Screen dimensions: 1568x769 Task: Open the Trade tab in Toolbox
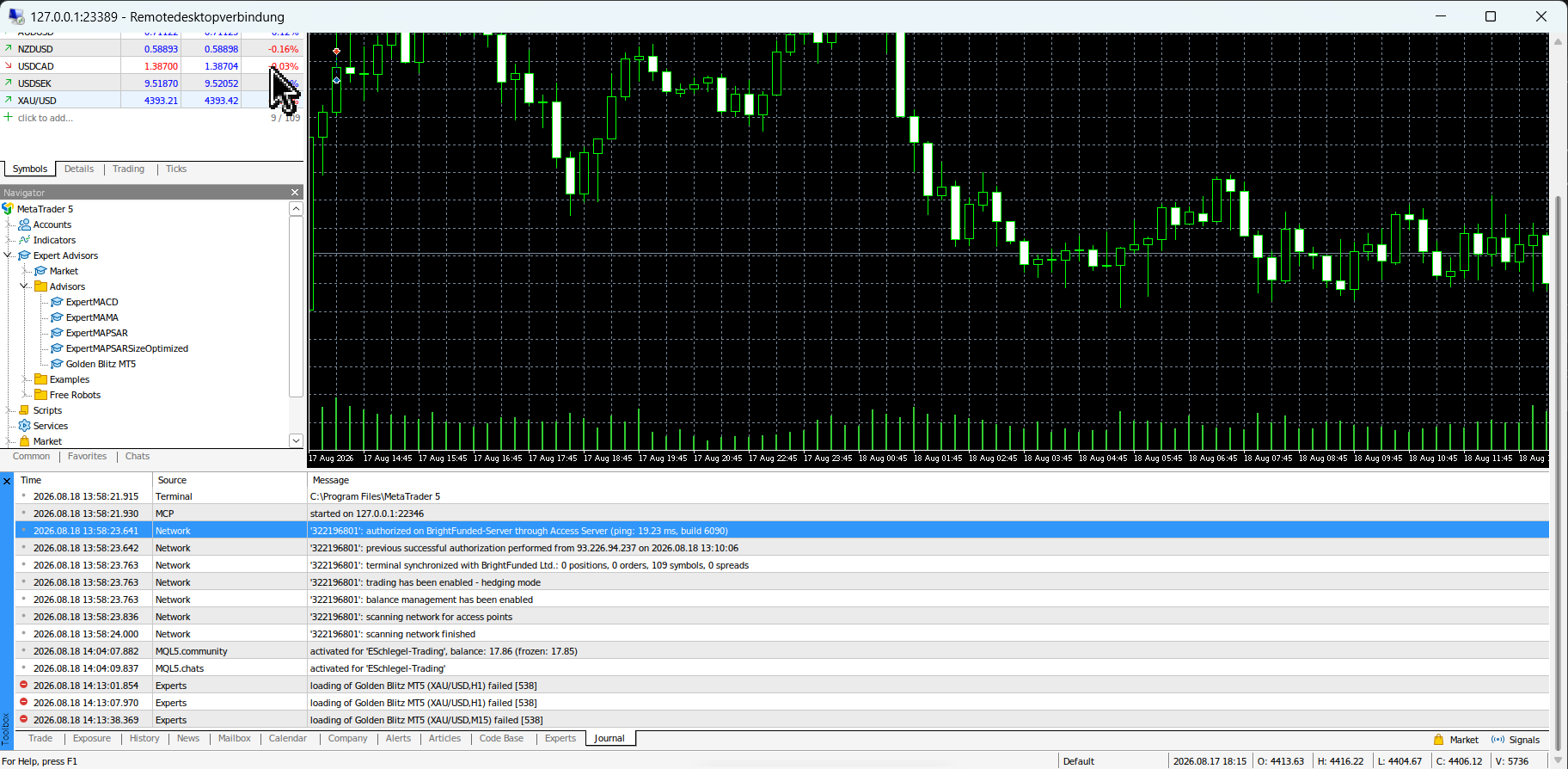[40, 738]
